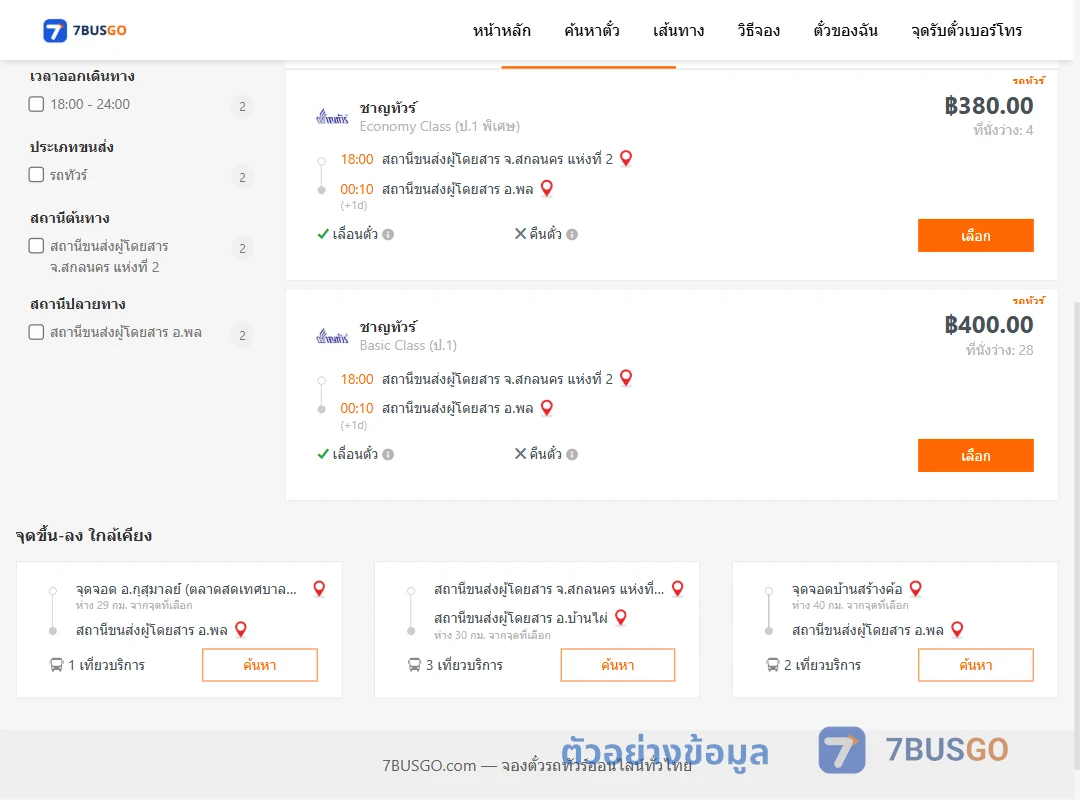Viewport: 1080px width, 800px height.
Task: Go to หน้าหลัก in top navigation
Action: 501,30
